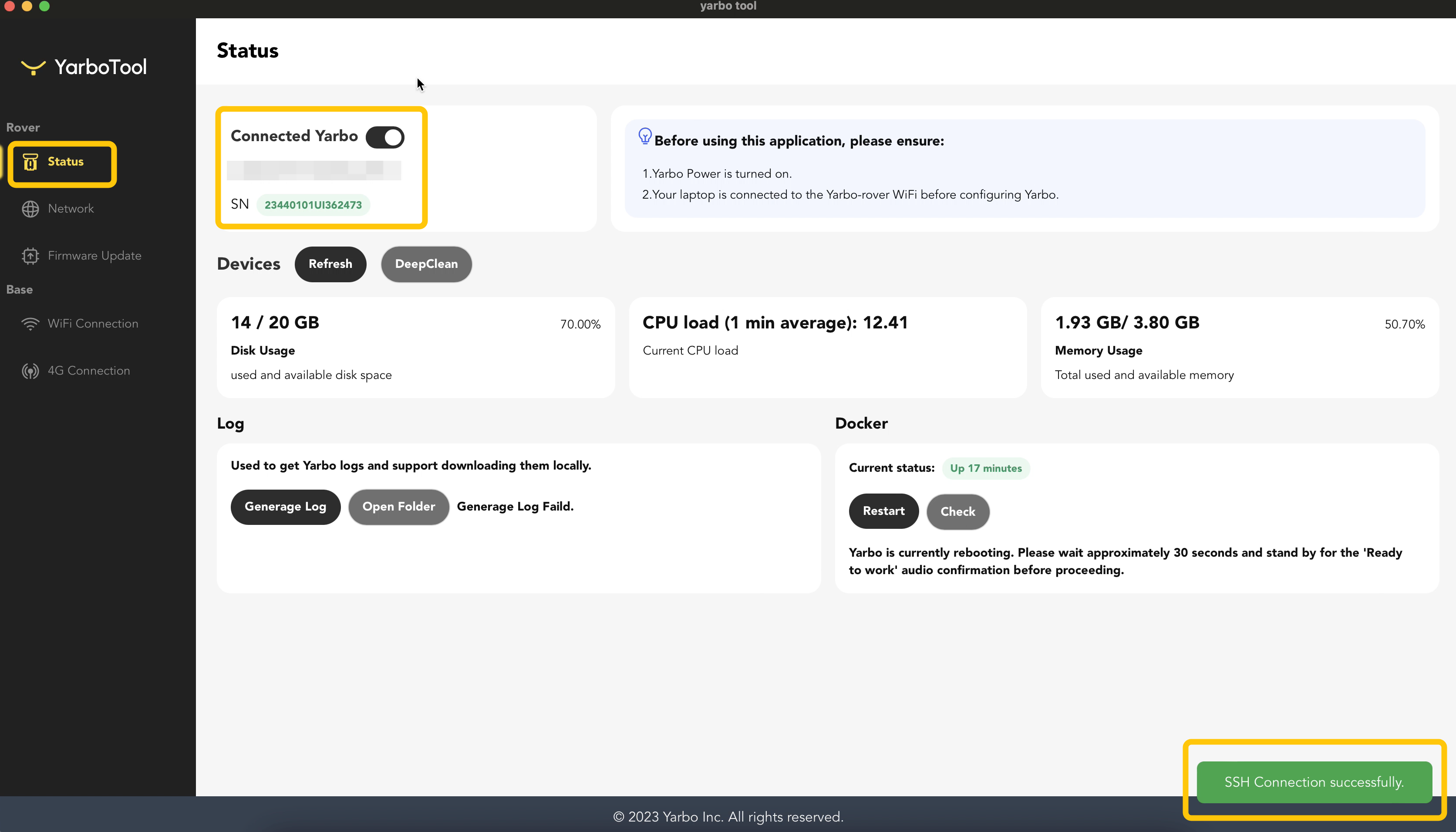
Task: Click the DeepClean button
Action: click(x=426, y=264)
